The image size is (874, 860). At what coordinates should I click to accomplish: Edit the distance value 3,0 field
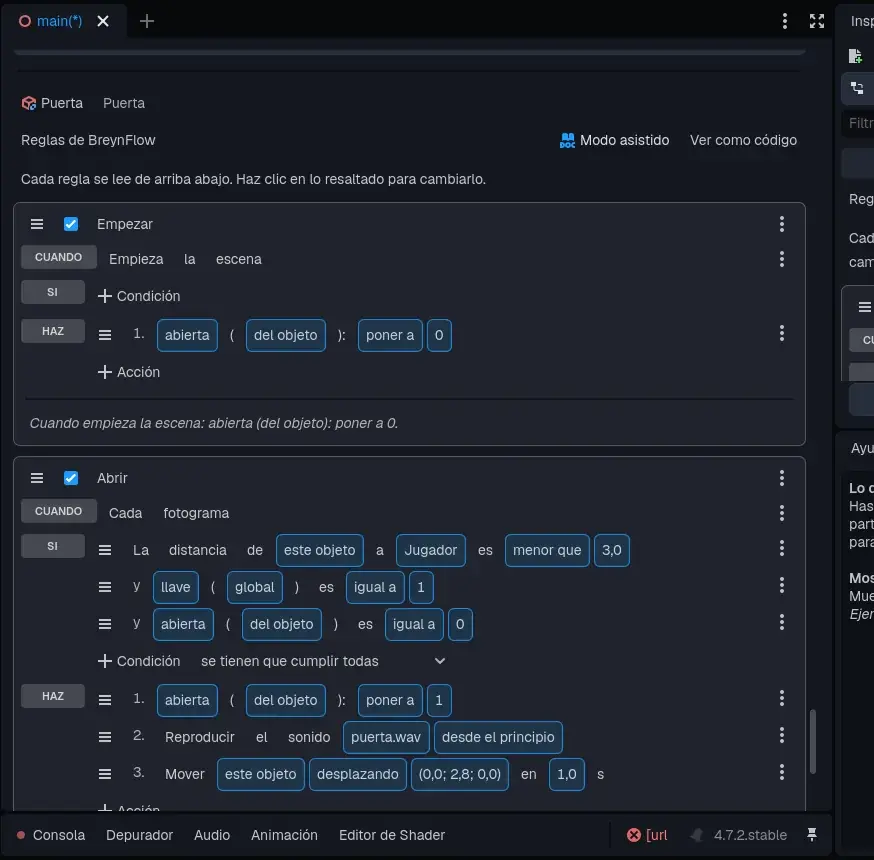click(x=611, y=550)
